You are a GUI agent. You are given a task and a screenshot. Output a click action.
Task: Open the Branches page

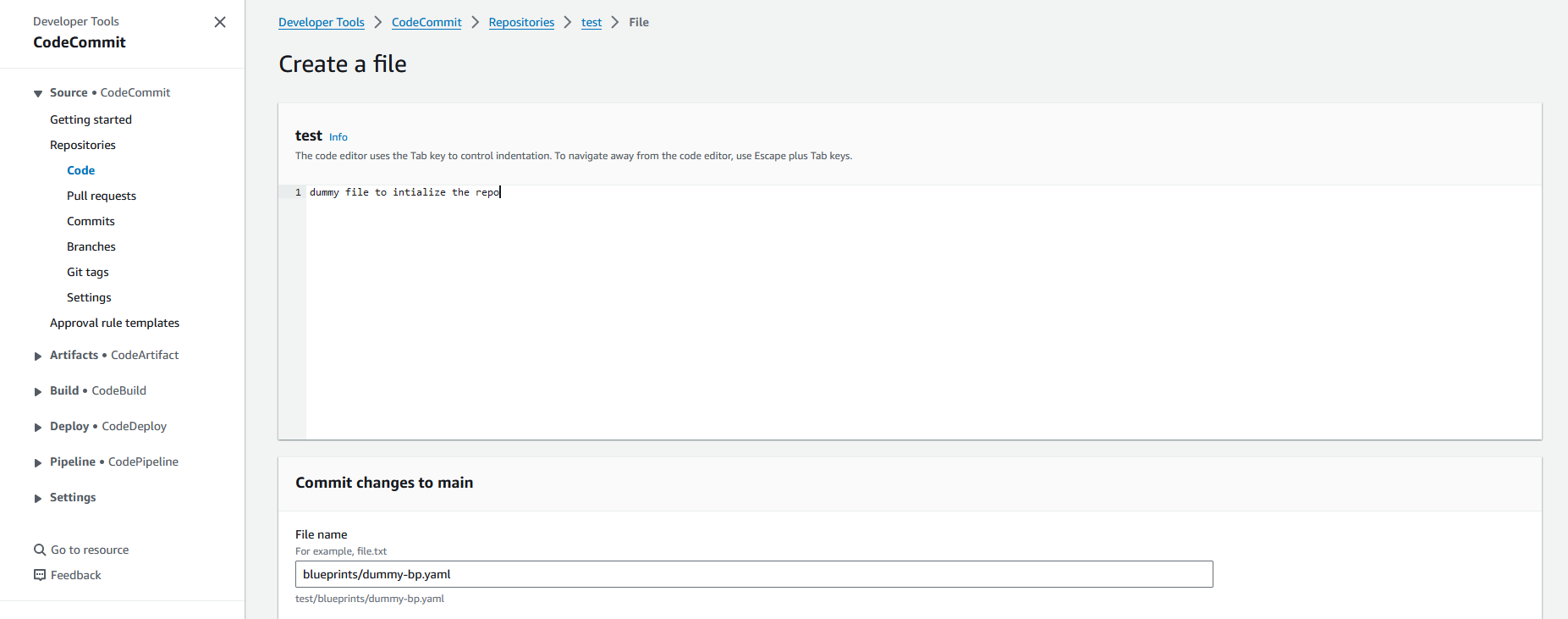point(91,246)
